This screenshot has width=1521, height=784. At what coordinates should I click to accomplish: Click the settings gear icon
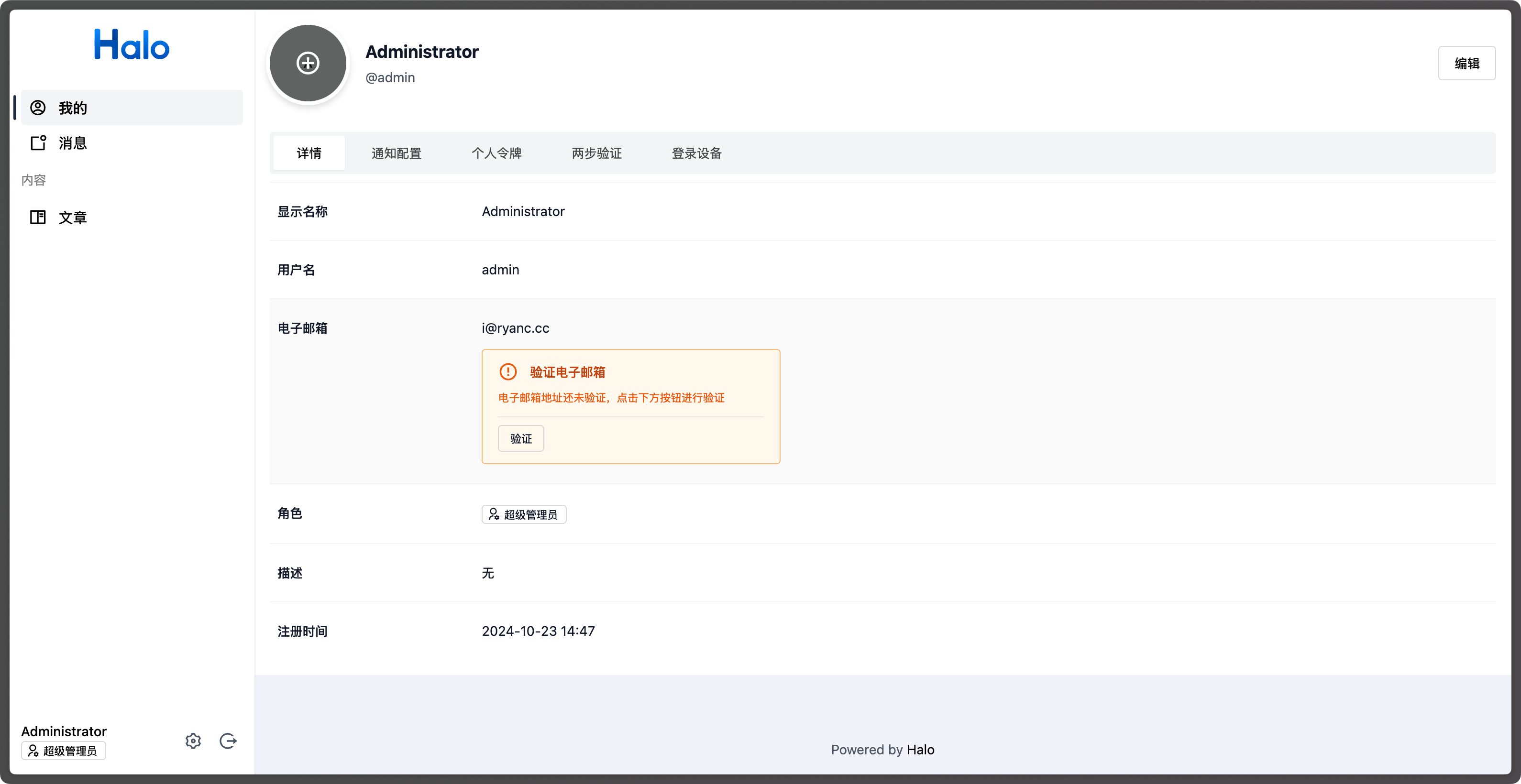pos(193,740)
